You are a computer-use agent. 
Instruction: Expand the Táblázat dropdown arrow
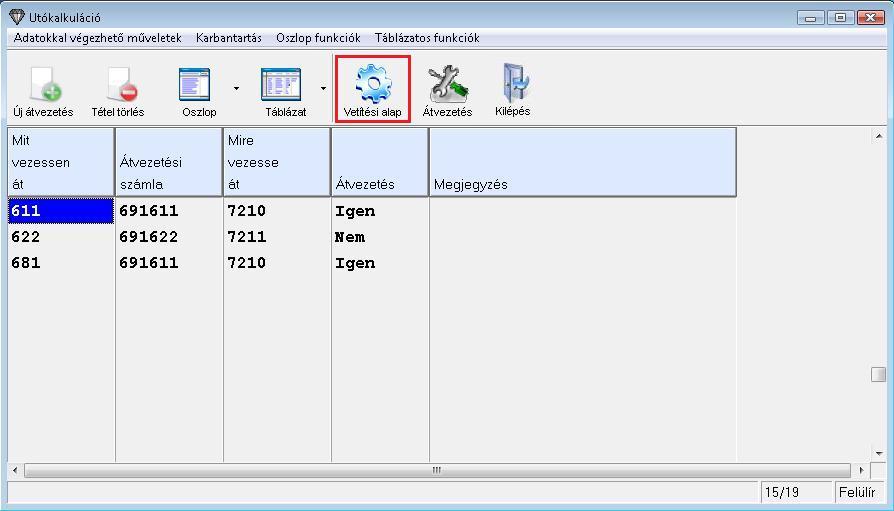pos(323,88)
